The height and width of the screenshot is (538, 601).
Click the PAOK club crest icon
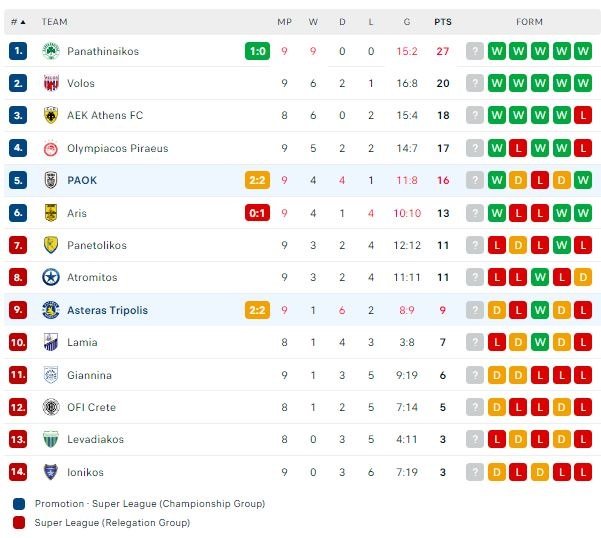pyautogui.click(x=51, y=180)
